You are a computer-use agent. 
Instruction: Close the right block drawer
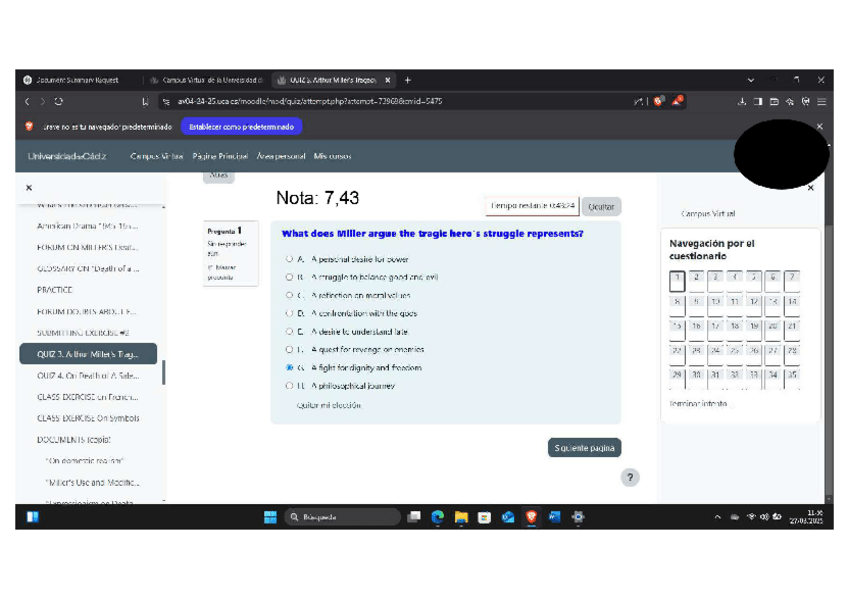(810, 188)
